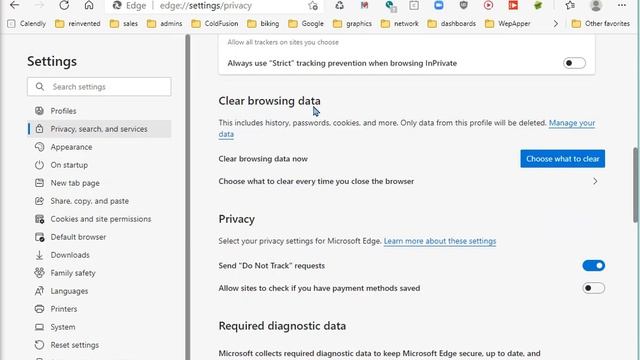Viewport: 640px width, 360px height.
Task: Click the red circular play extension icon
Action: (488, 5)
